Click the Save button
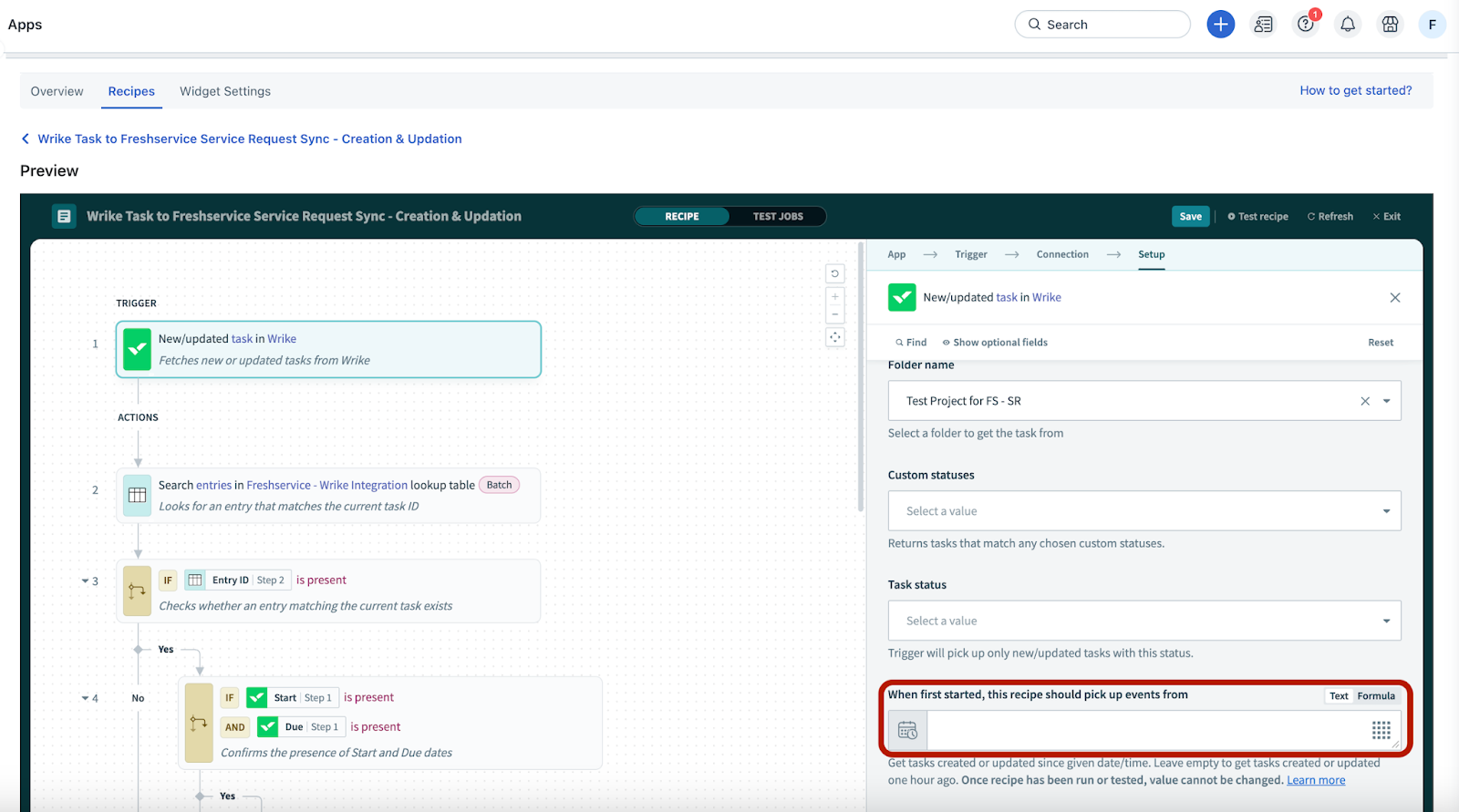The width and height of the screenshot is (1459, 812). (1191, 217)
